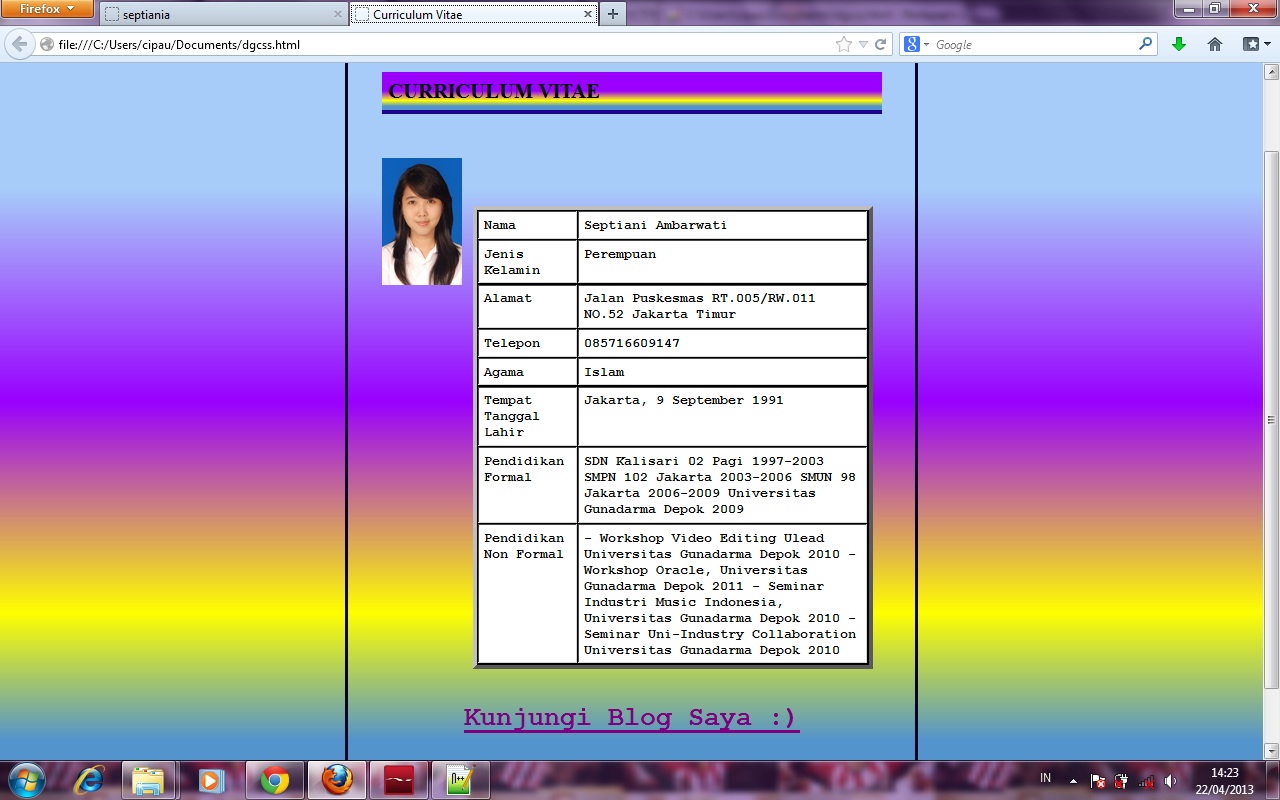The image size is (1280, 800).
Task: Click the volume icon in the system tray
Action: click(1170, 779)
